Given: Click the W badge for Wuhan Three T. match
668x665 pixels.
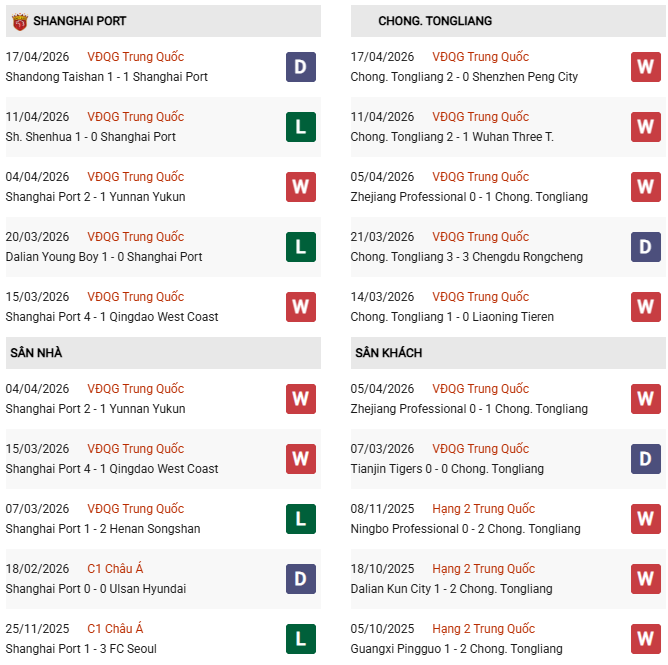Looking at the screenshot, I should tap(646, 127).
